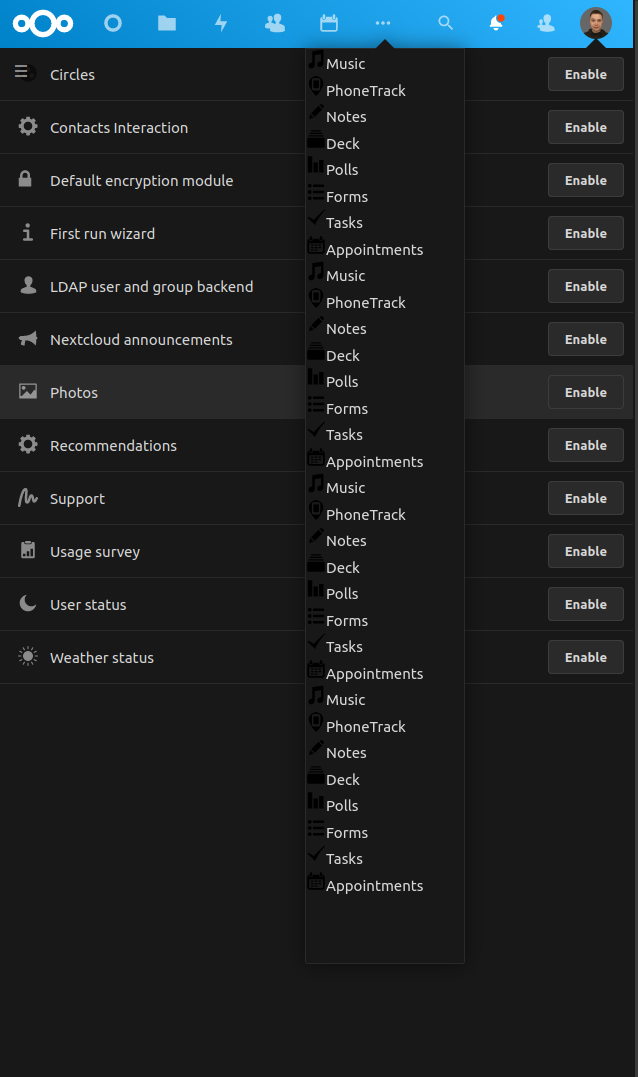This screenshot has width=638, height=1077.
Task: Open the Files folder icon
Action: click(x=167, y=22)
